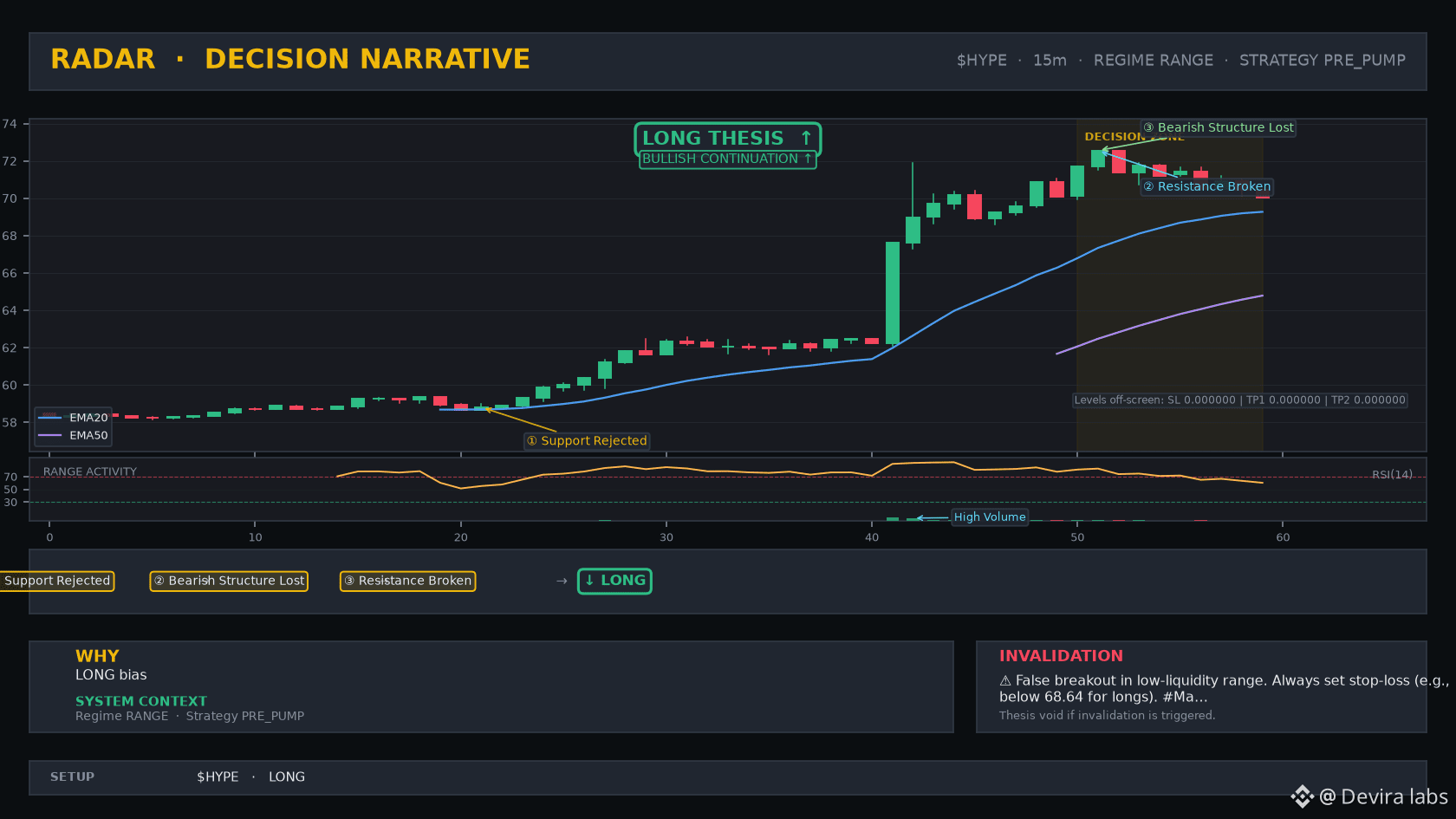Select the LONG THESIS badge on the chart
The height and width of the screenshot is (819, 1456).
coord(727,139)
